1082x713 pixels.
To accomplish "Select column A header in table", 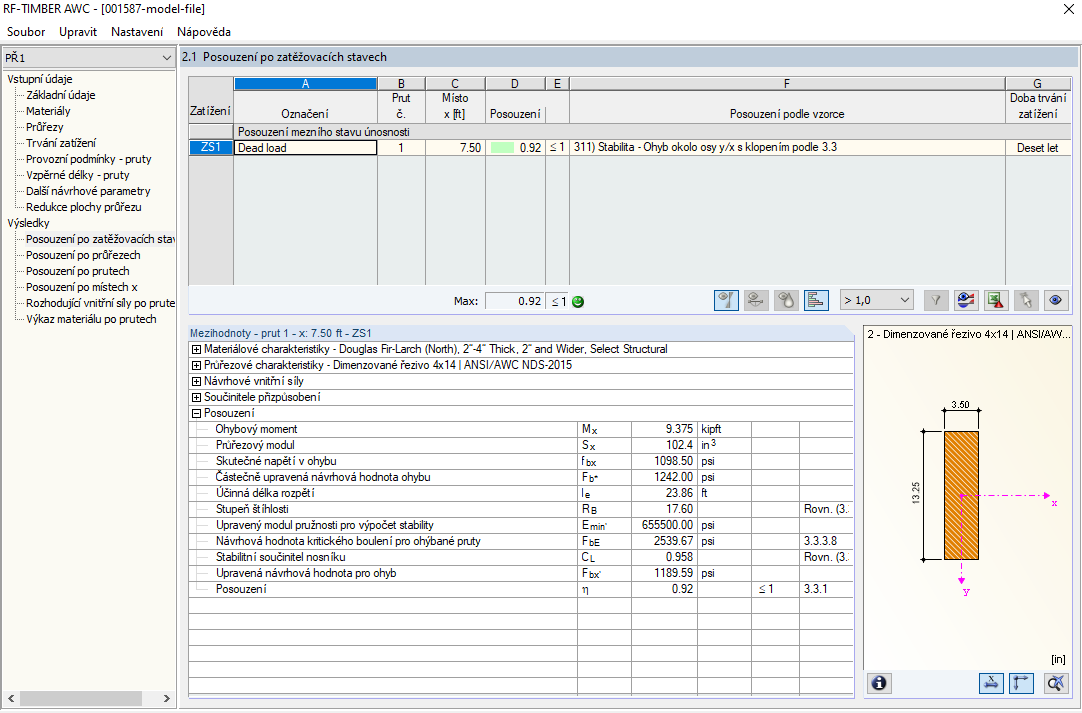I will [x=306, y=84].
